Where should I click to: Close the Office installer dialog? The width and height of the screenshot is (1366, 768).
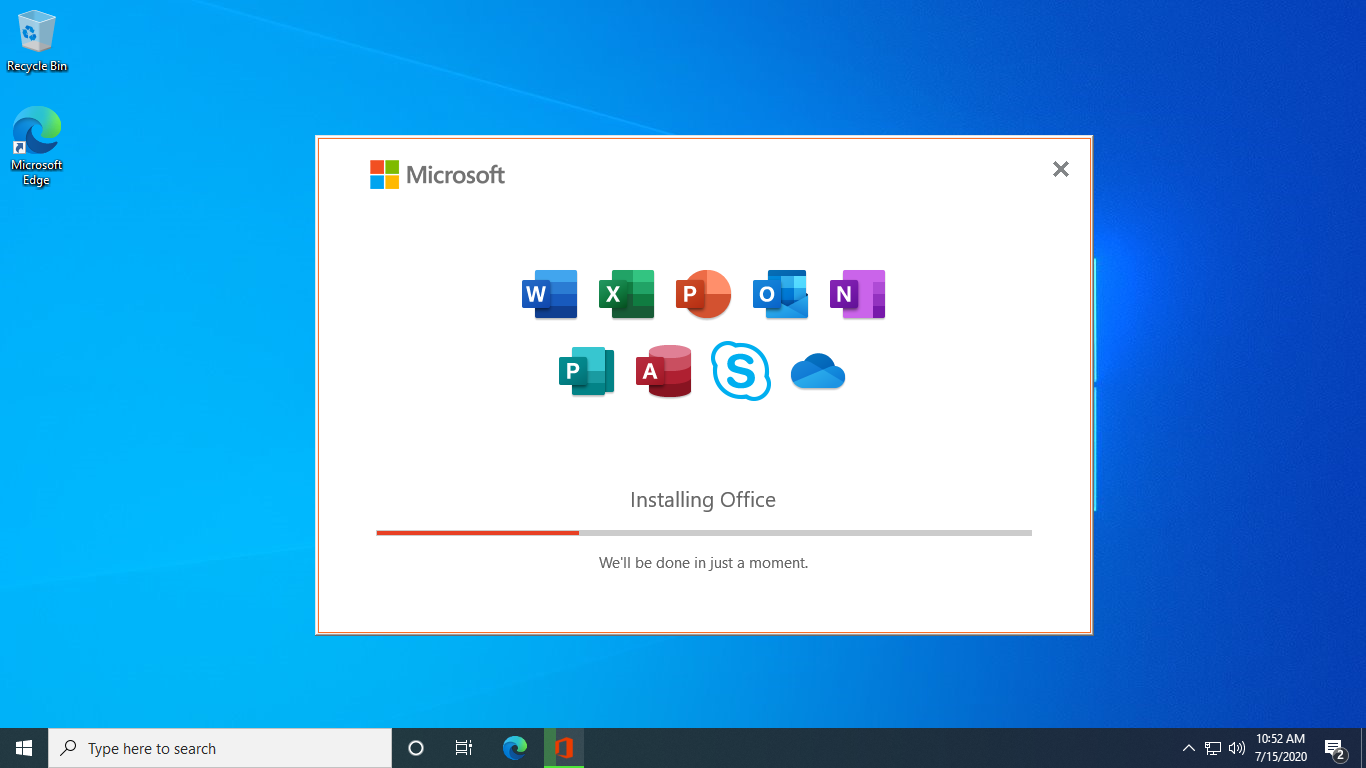(x=1061, y=169)
